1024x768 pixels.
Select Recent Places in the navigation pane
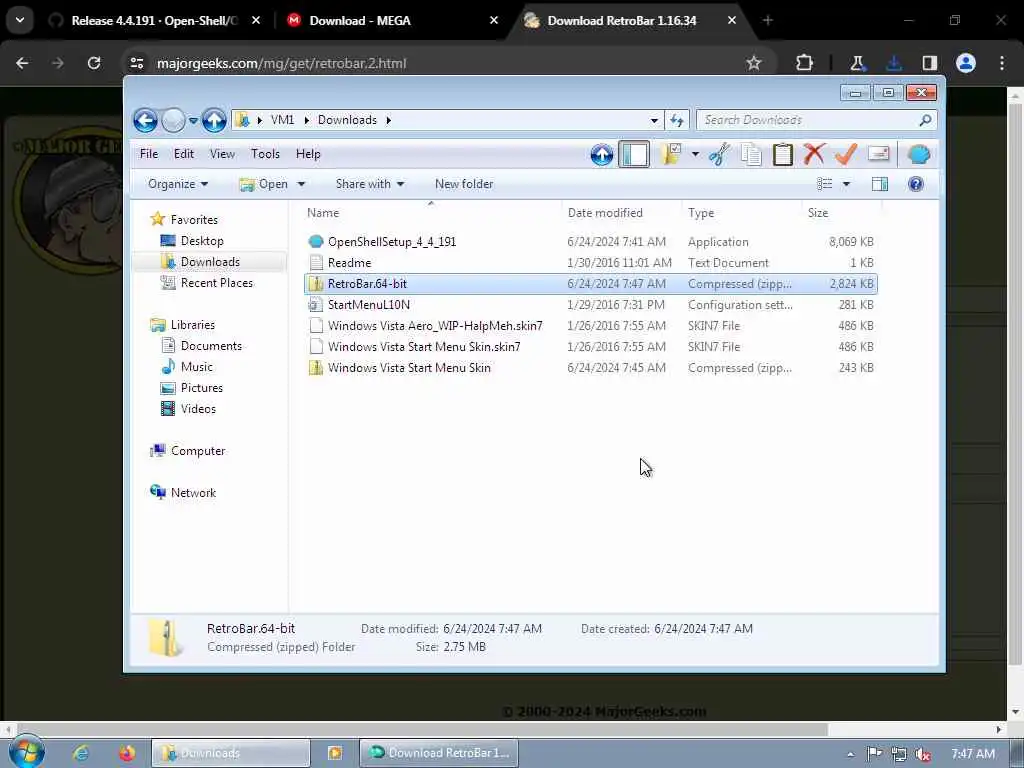click(x=216, y=283)
